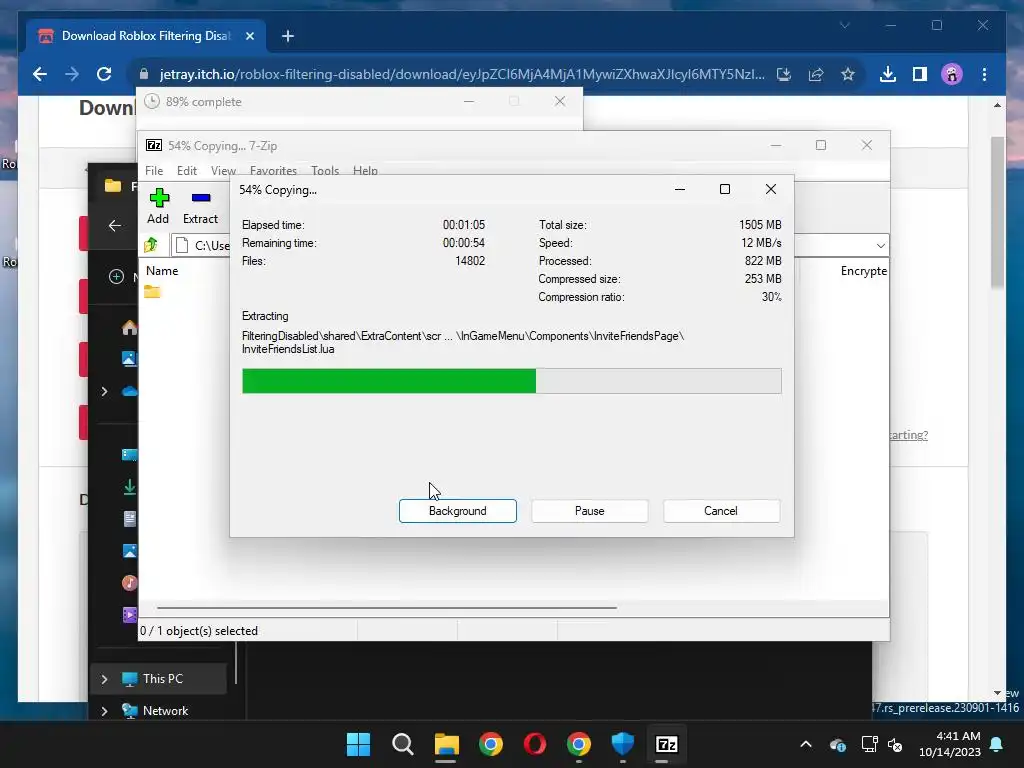Click the install app icon in address bar
Screen dimensions: 1024x768
(x=784, y=74)
